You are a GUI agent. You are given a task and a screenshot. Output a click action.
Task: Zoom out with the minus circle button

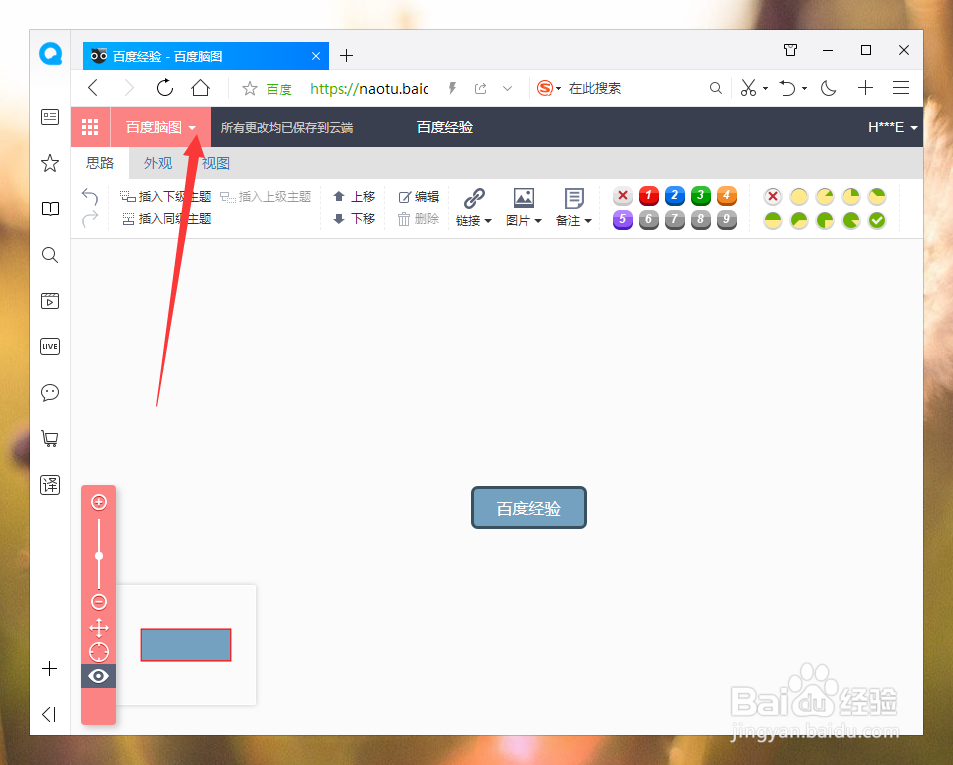coord(98,602)
